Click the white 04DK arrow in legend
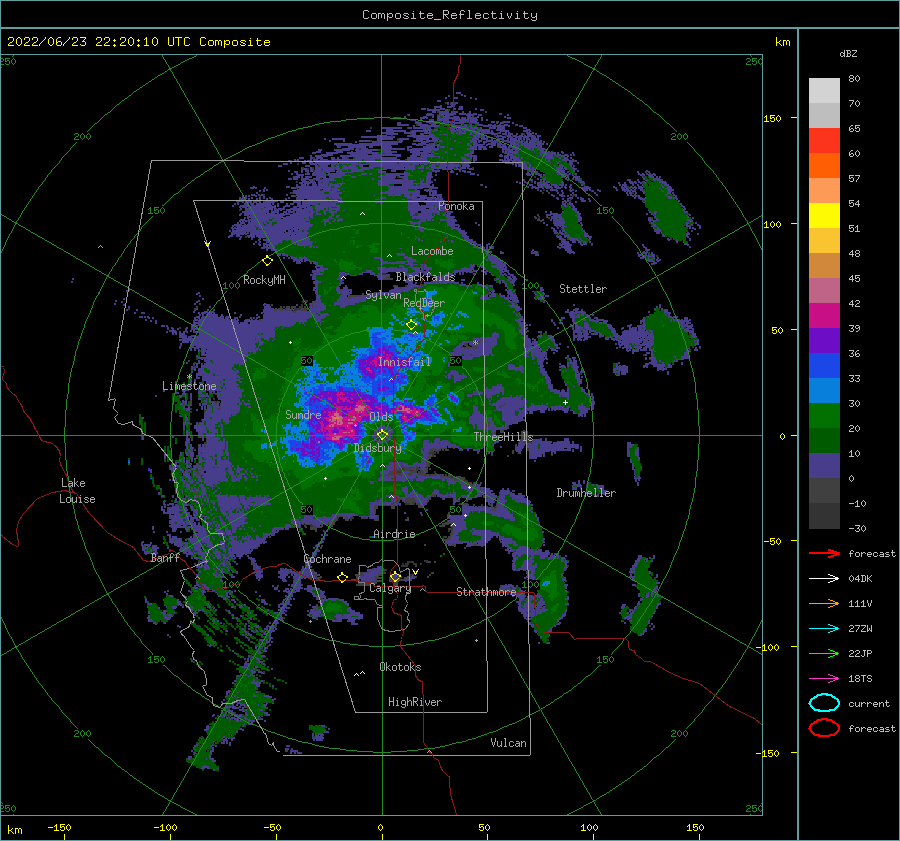 pos(824,578)
